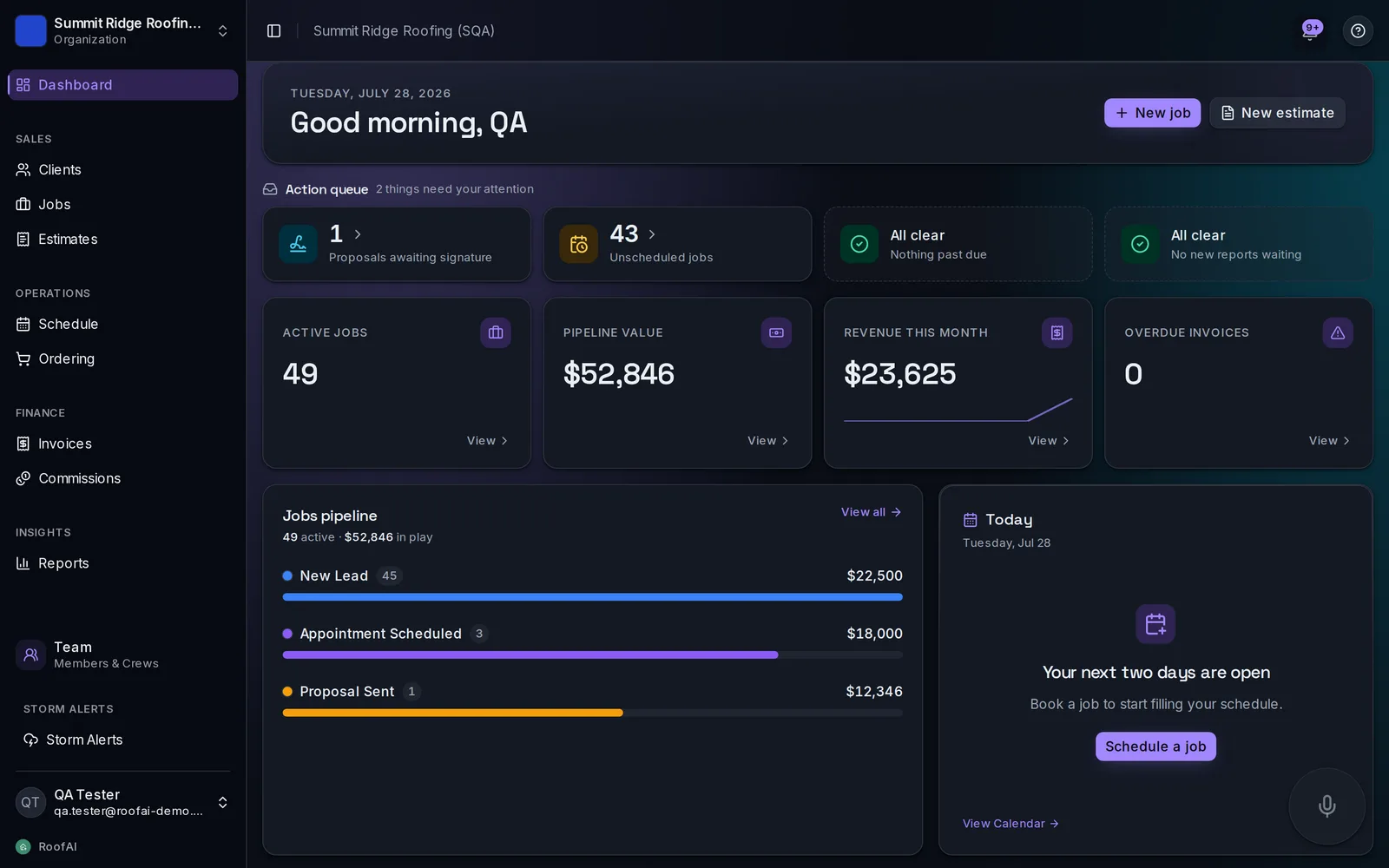Click the Schedule a job button
1389x868 pixels.
point(1155,746)
